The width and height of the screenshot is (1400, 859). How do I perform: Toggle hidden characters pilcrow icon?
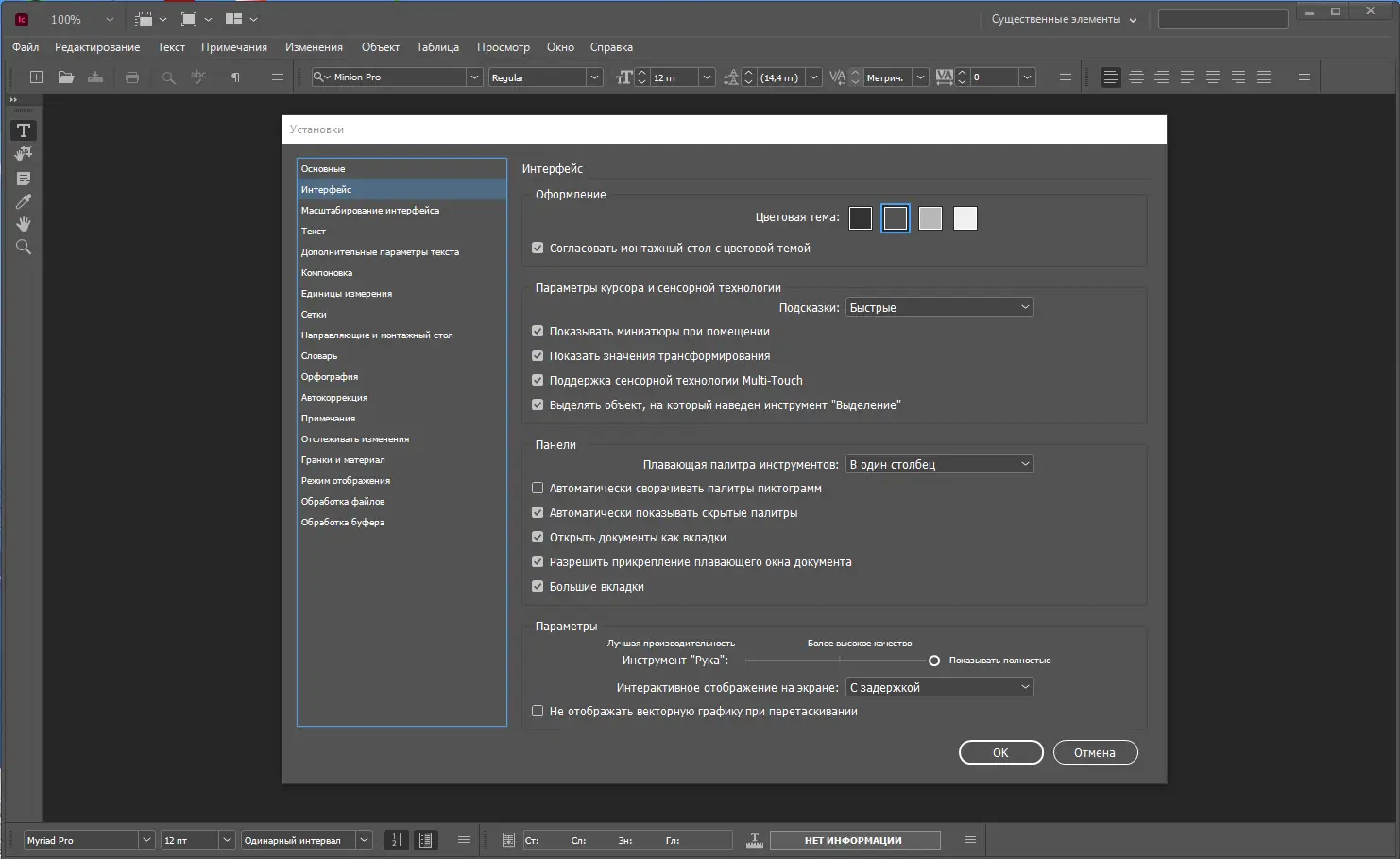click(x=235, y=77)
